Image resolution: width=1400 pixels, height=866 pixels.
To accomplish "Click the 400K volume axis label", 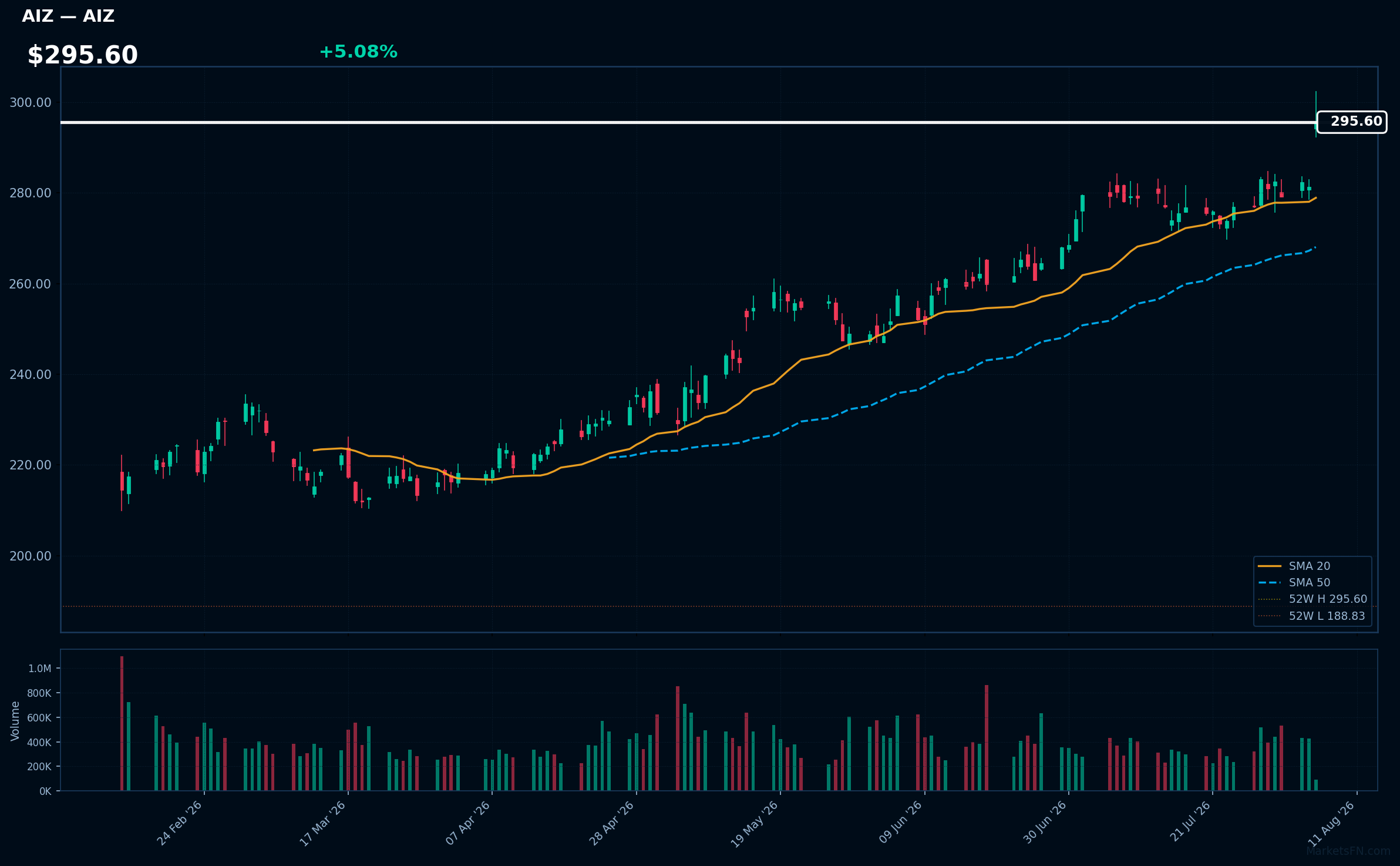I will (x=39, y=743).
